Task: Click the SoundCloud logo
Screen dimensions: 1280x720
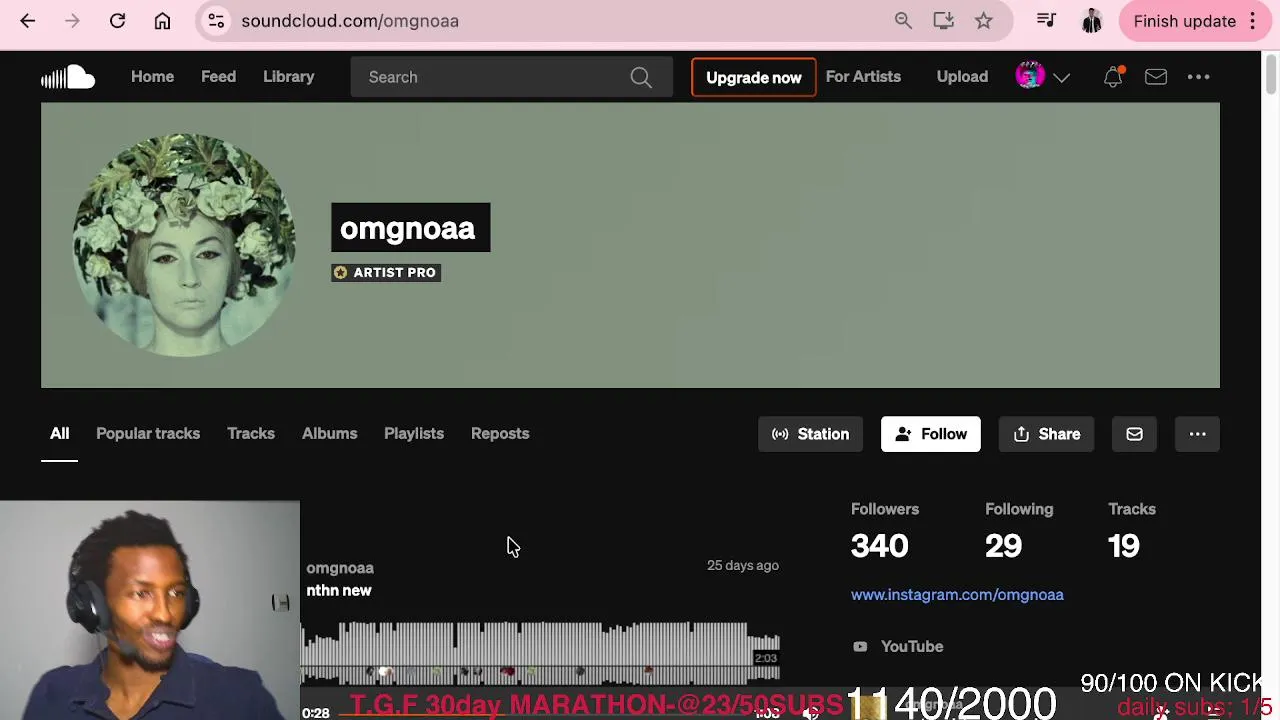Action: 68,77
